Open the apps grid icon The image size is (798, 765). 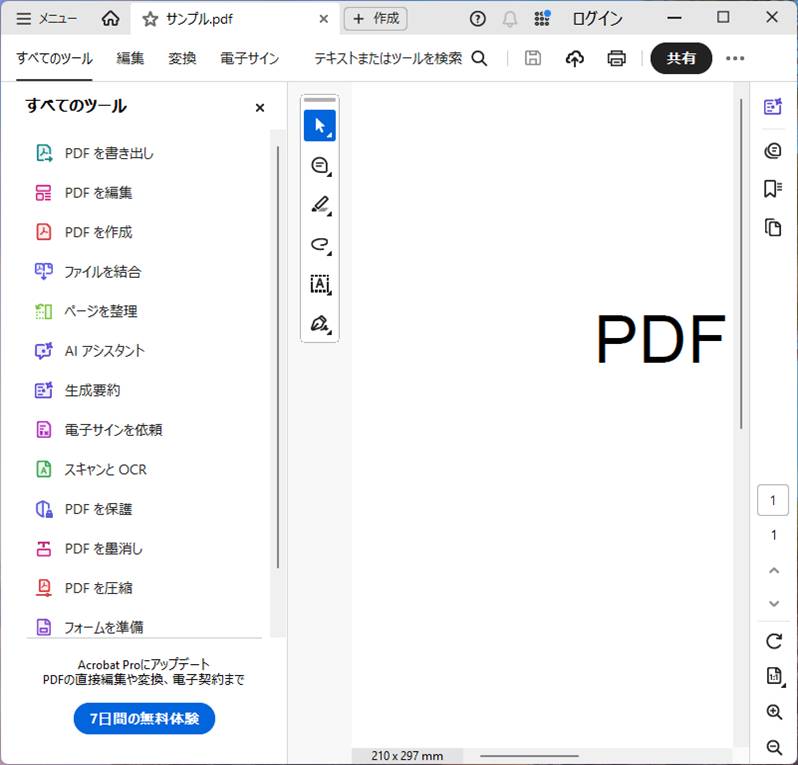[x=542, y=19]
